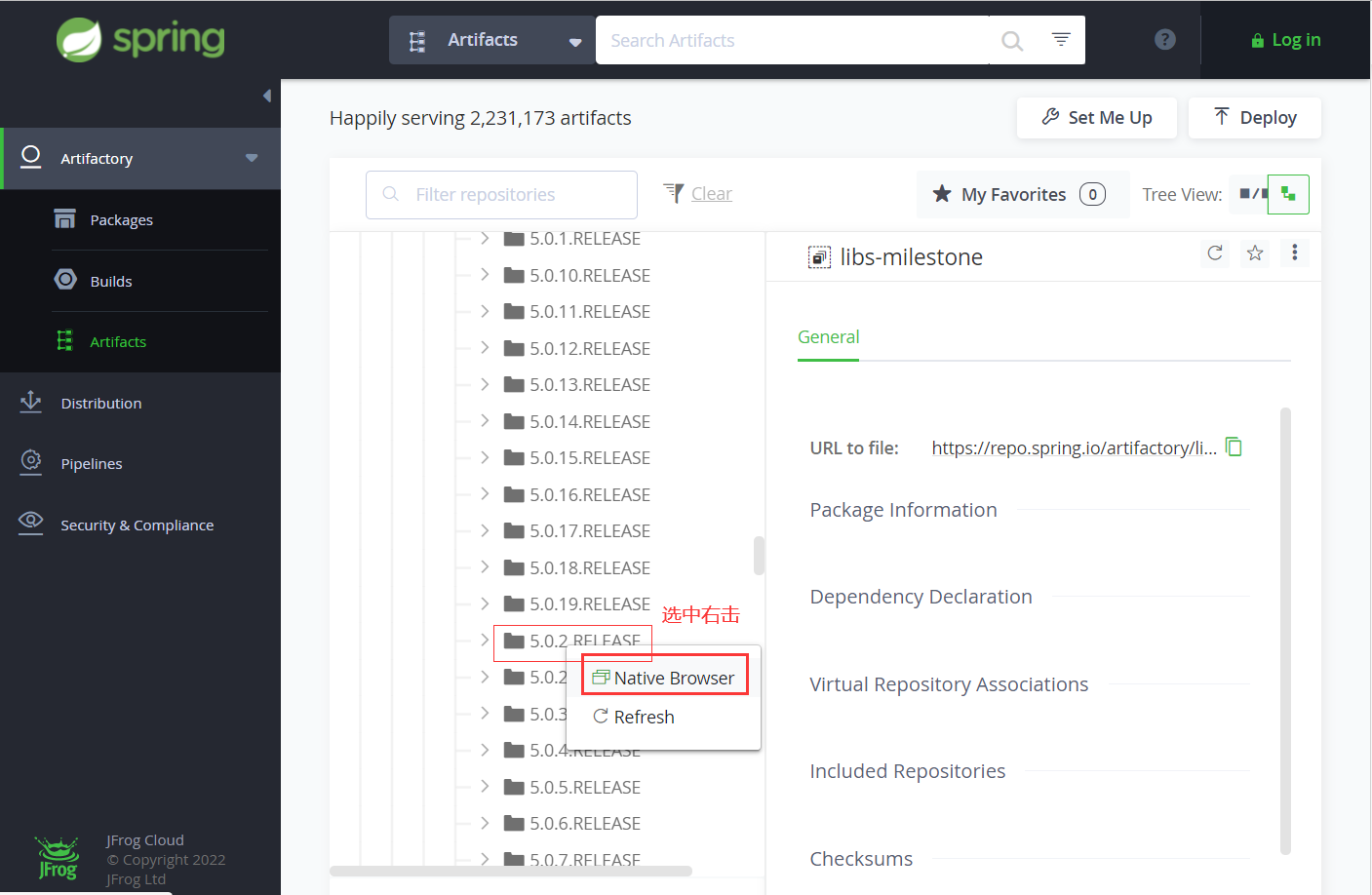
Task: Click the Set Me Up button
Action: (1096, 118)
